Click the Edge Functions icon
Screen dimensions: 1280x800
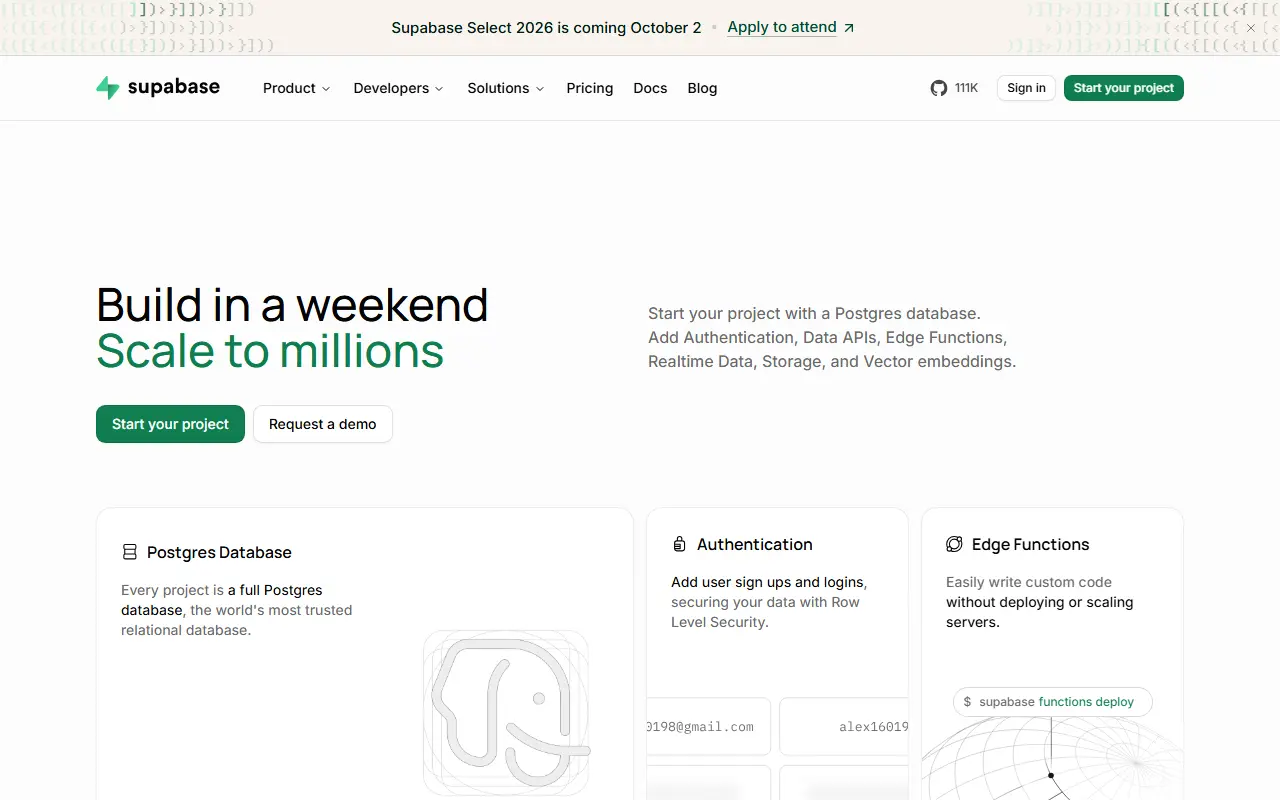pos(954,544)
